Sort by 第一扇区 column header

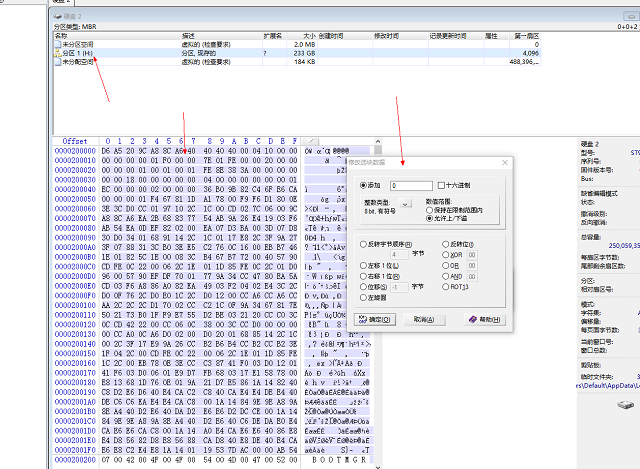click(x=525, y=36)
